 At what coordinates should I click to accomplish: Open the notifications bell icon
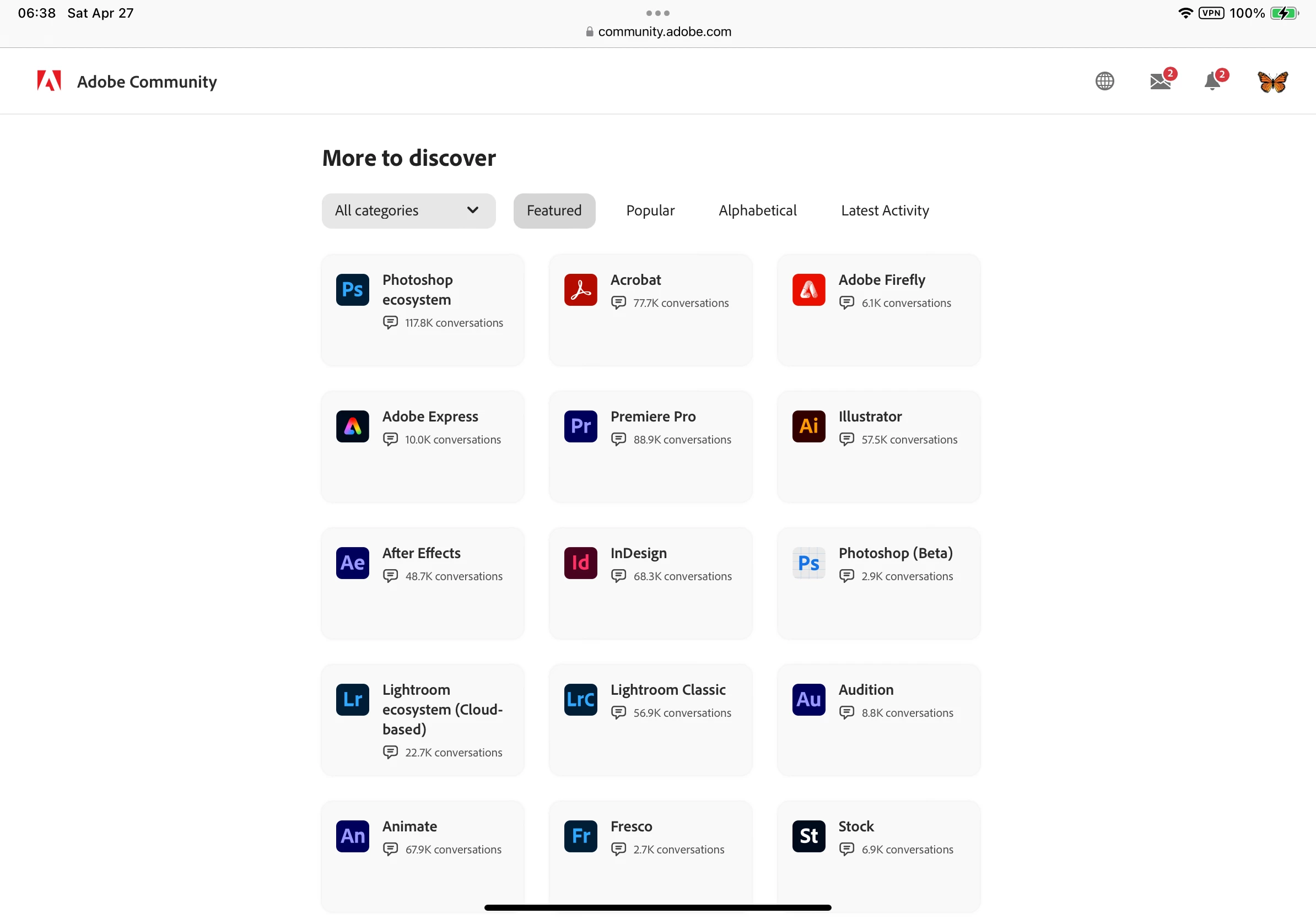coord(1212,82)
